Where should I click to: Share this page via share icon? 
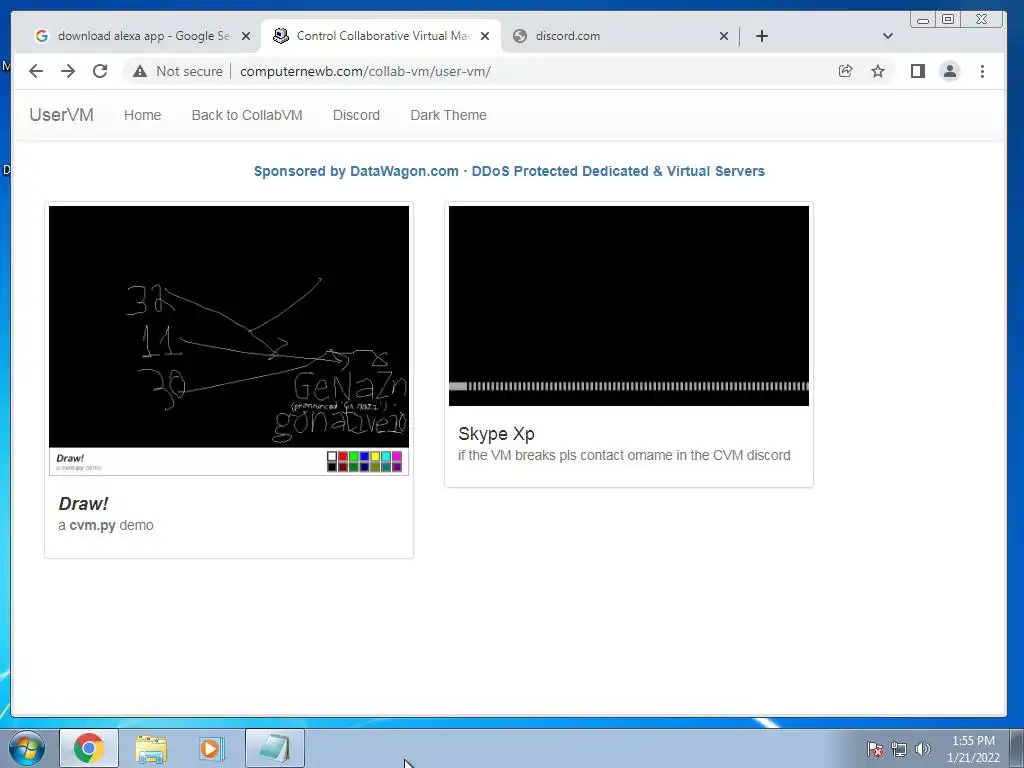pos(846,71)
